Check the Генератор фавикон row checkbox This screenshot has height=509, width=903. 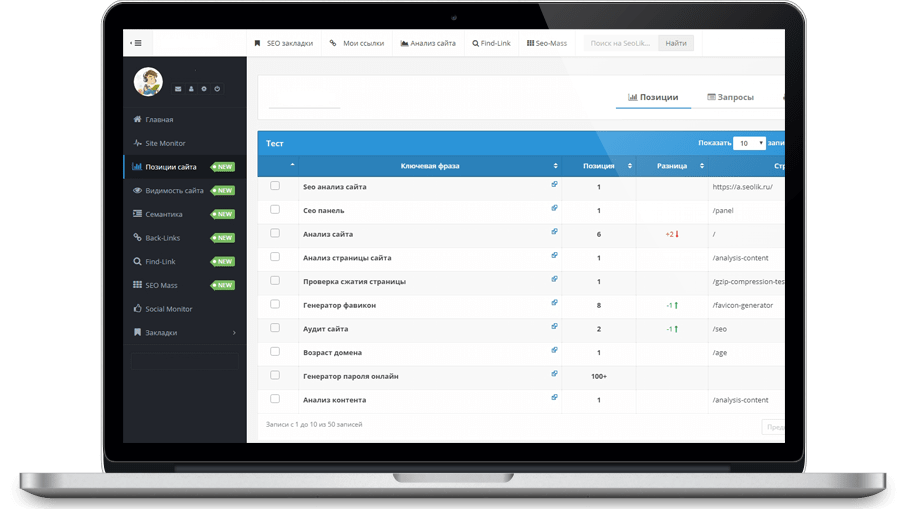(275, 304)
